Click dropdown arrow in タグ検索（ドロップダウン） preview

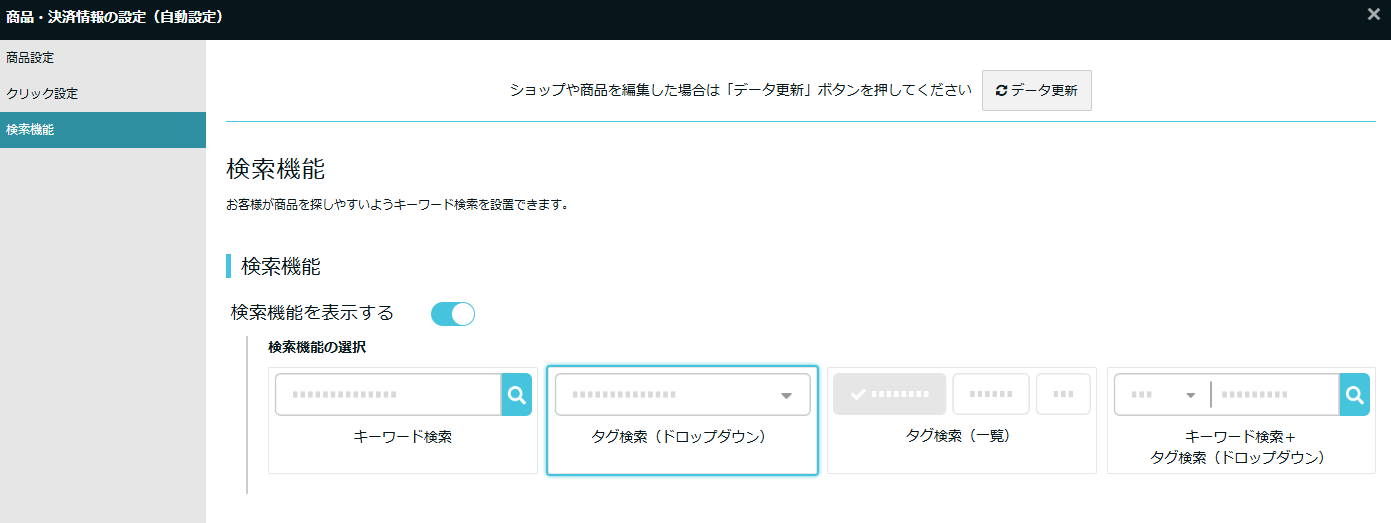pos(786,396)
